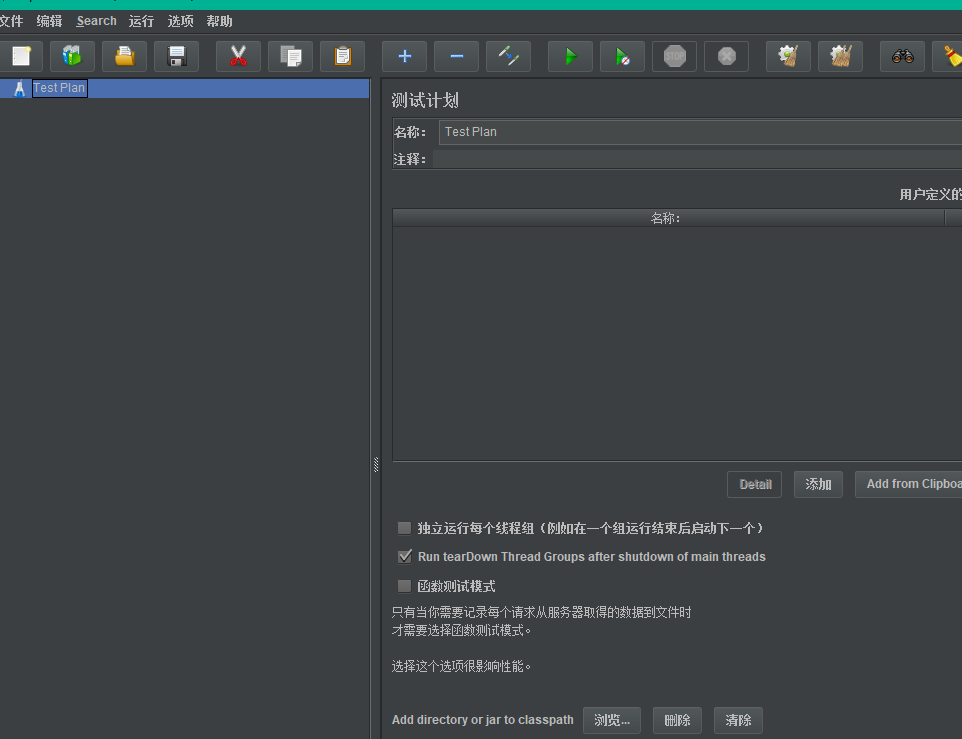Click the 注释 comment input field
This screenshot has width=962, height=739.
(x=698, y=159)
